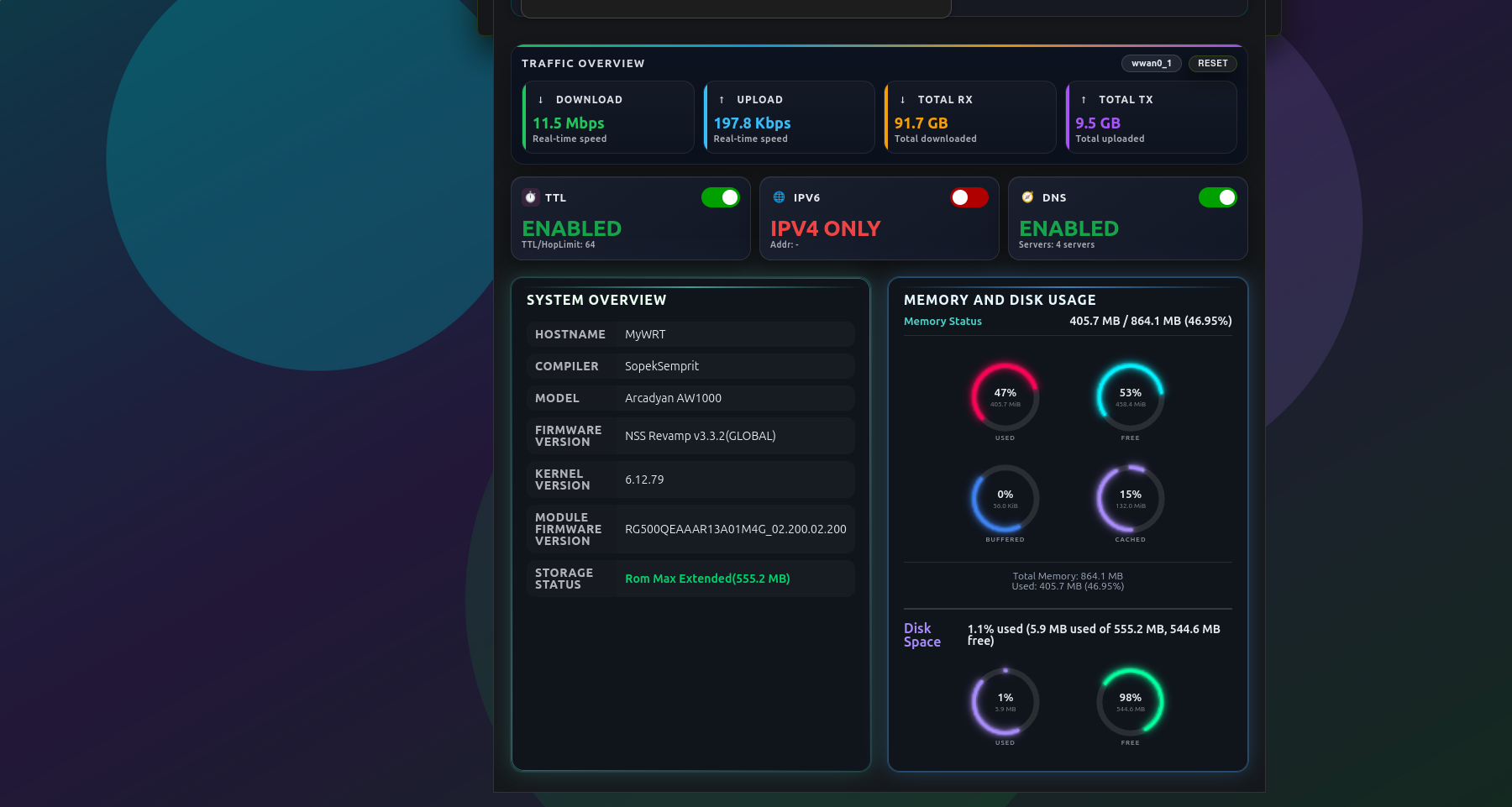This screenshot has height=807, width=1512.
Task: Open the wwan0_1 interface selector
Action: coord(1152,63)
